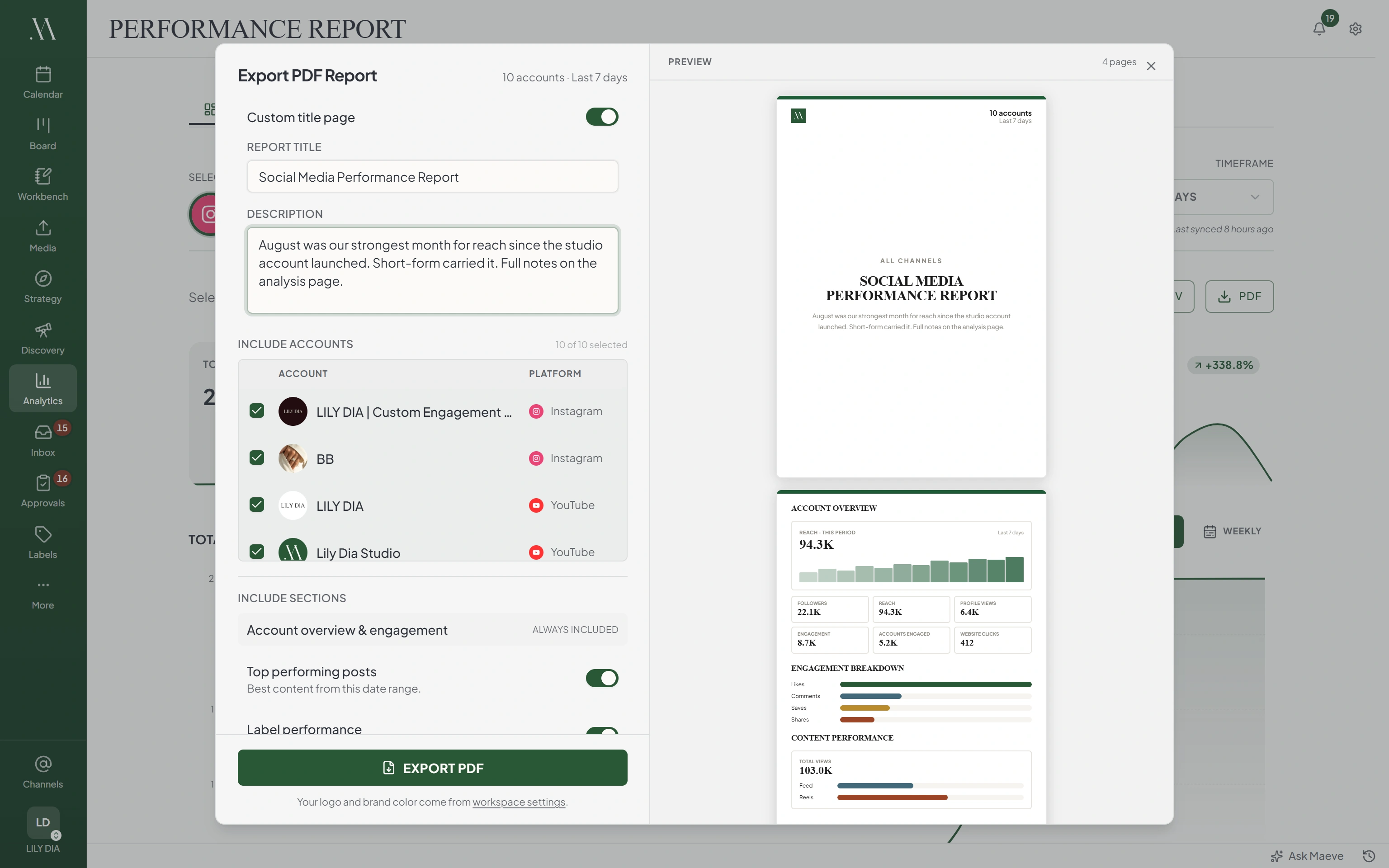Toggle Label performance switch
1389x868 pixels.
click(602, 731)
